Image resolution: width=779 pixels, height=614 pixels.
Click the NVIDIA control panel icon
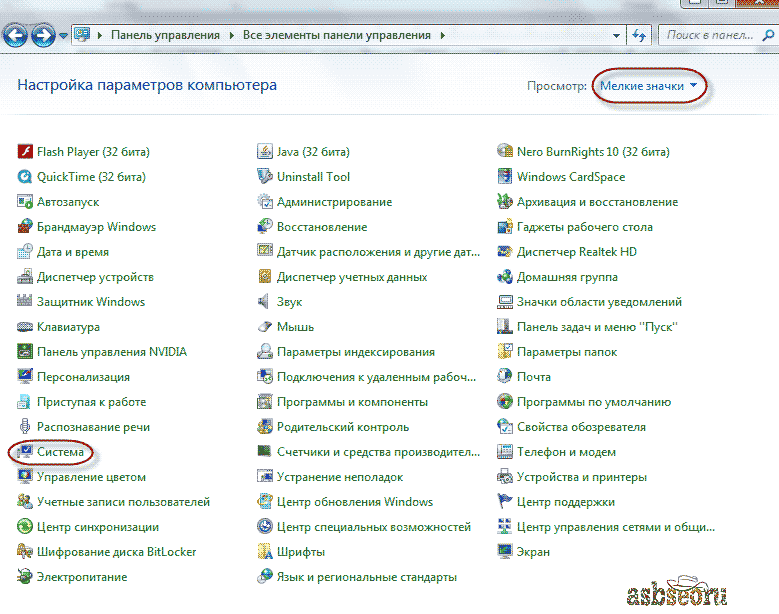(x=26, y=352)
